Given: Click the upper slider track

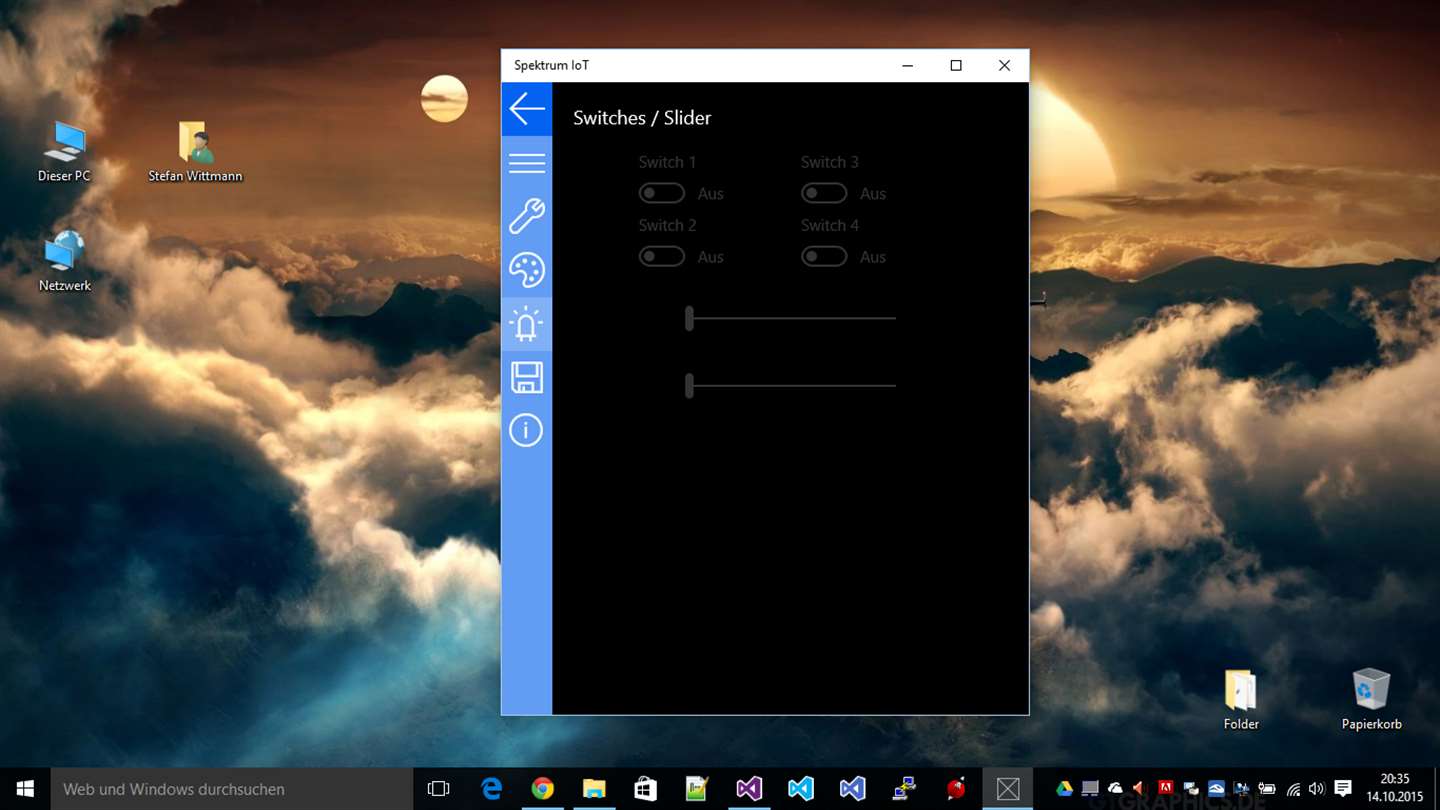Looking at the screenshot, I should (791, 319).
